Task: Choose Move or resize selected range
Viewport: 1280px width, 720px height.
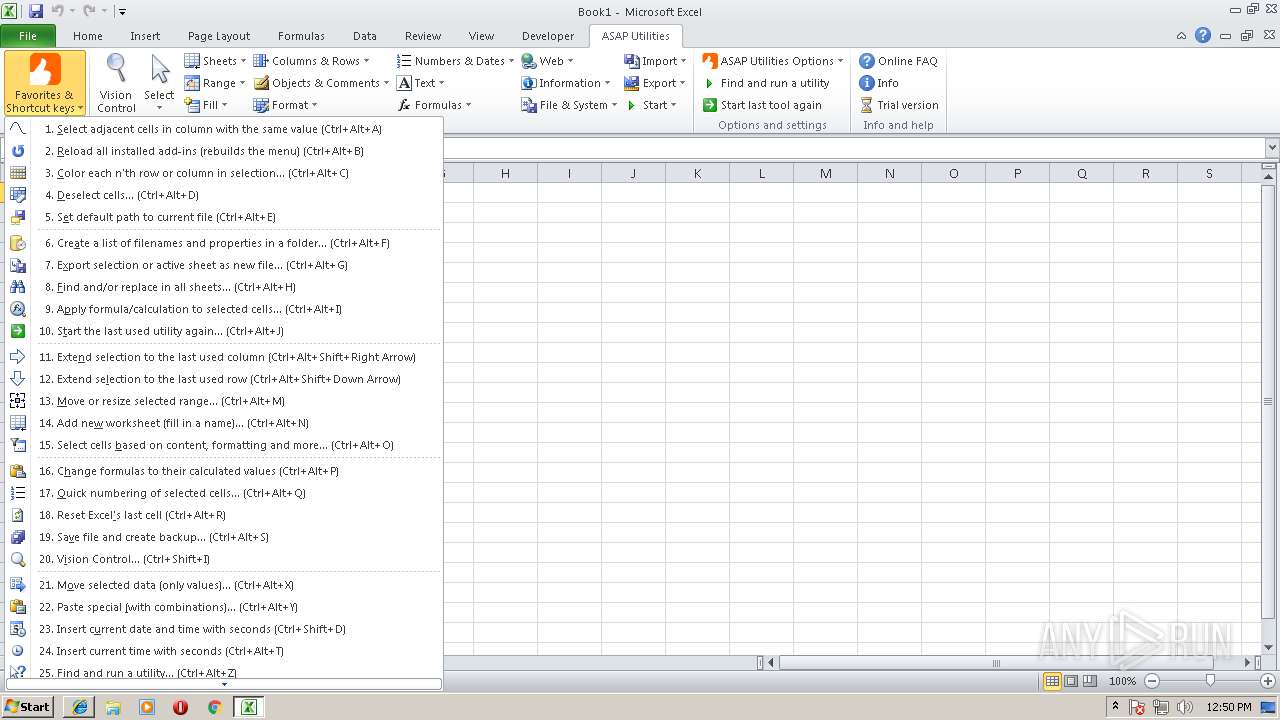Action: click(x=223, y=401)
